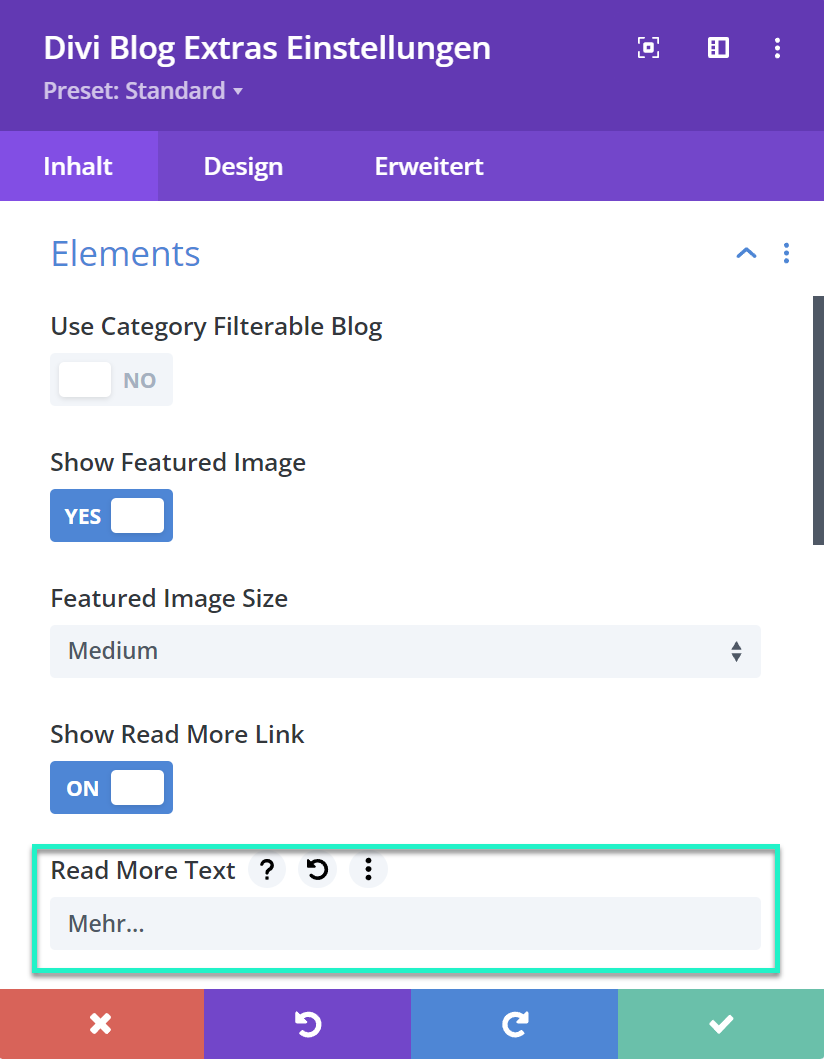Click the red discard changes X button
The width and height of the screenshot is (824, 1059).
click(x=101, y=1024)
